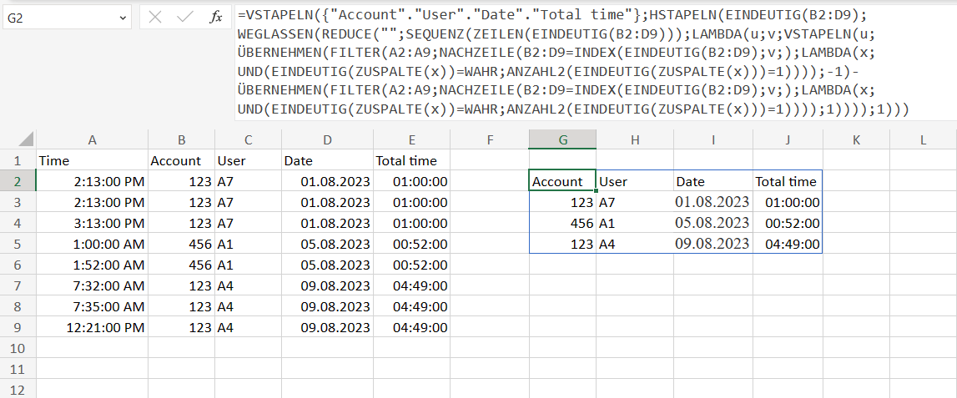Select cell with 7:35:00 AM
This screenshot has height=398, width=957.
92,306
